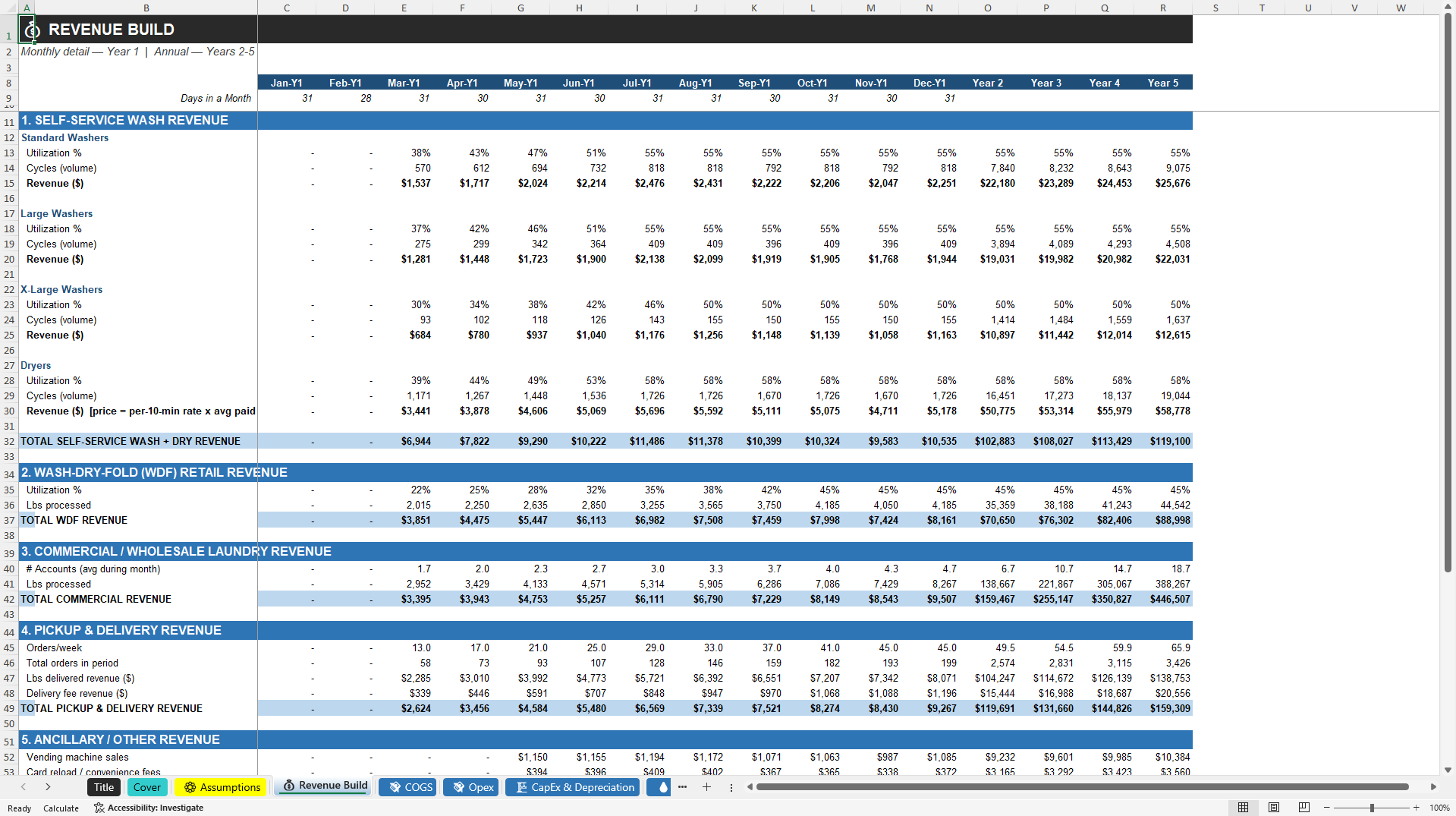The image size is (1456, 816).
Task: Click the $446,507 commercial Year 5 cell
Action: (1163, 599)
